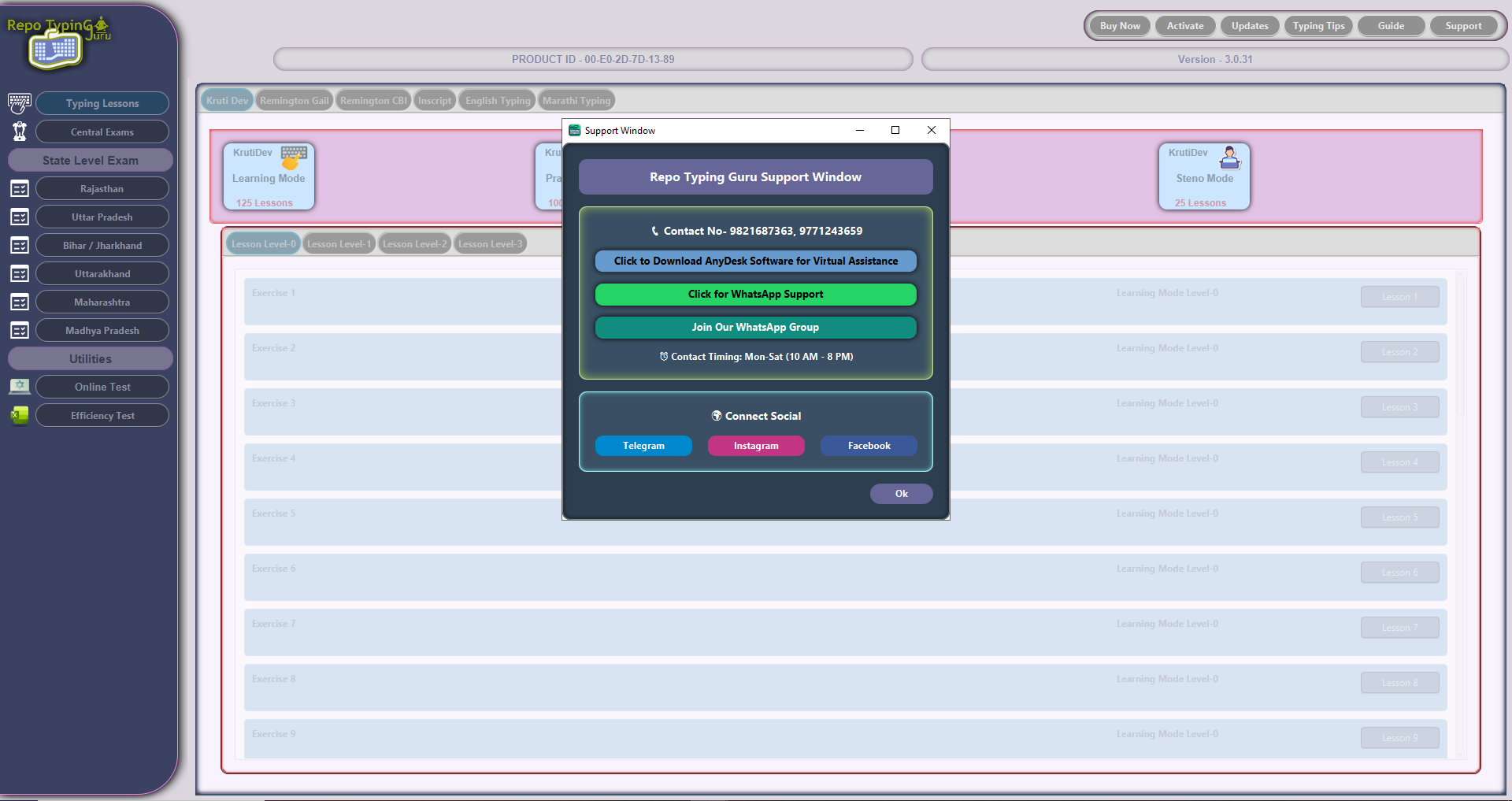Viewport: 1512px width, 801px height.
Task: Click the monitor icon beside Online Test
Action: [x=20, y=387]
